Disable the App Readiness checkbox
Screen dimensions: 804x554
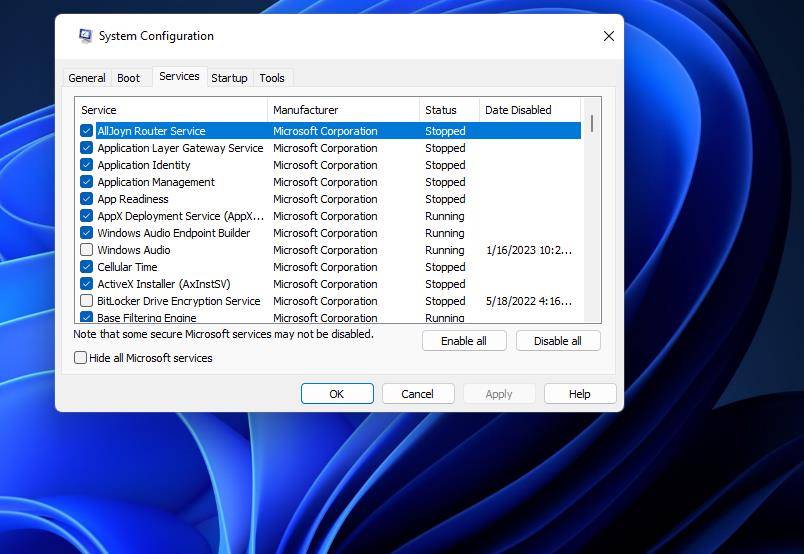click(87, 199)
